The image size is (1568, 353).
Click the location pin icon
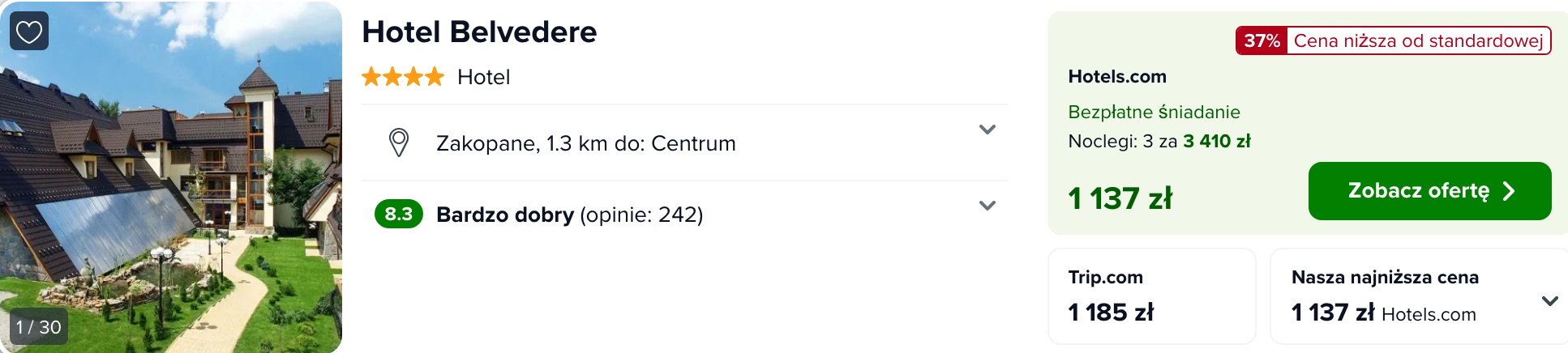(x=399, y=142)
